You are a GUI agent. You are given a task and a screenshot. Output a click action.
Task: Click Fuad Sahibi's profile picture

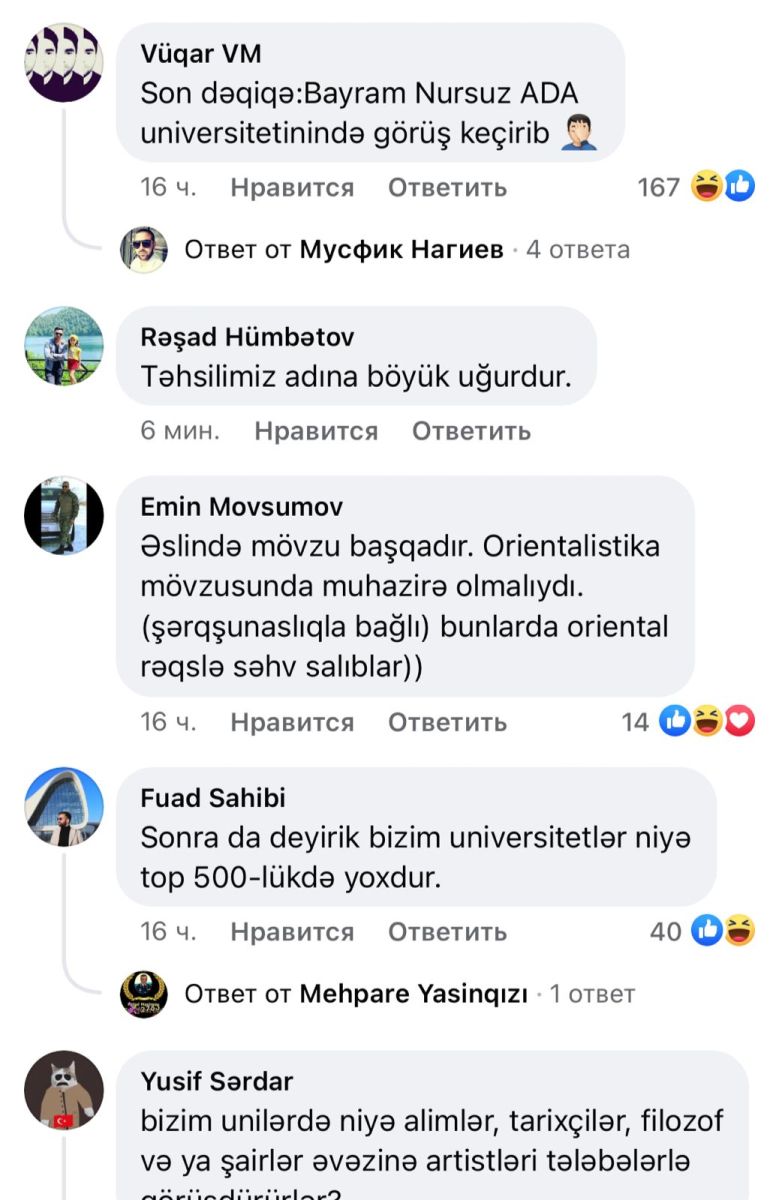coord(64,807)
